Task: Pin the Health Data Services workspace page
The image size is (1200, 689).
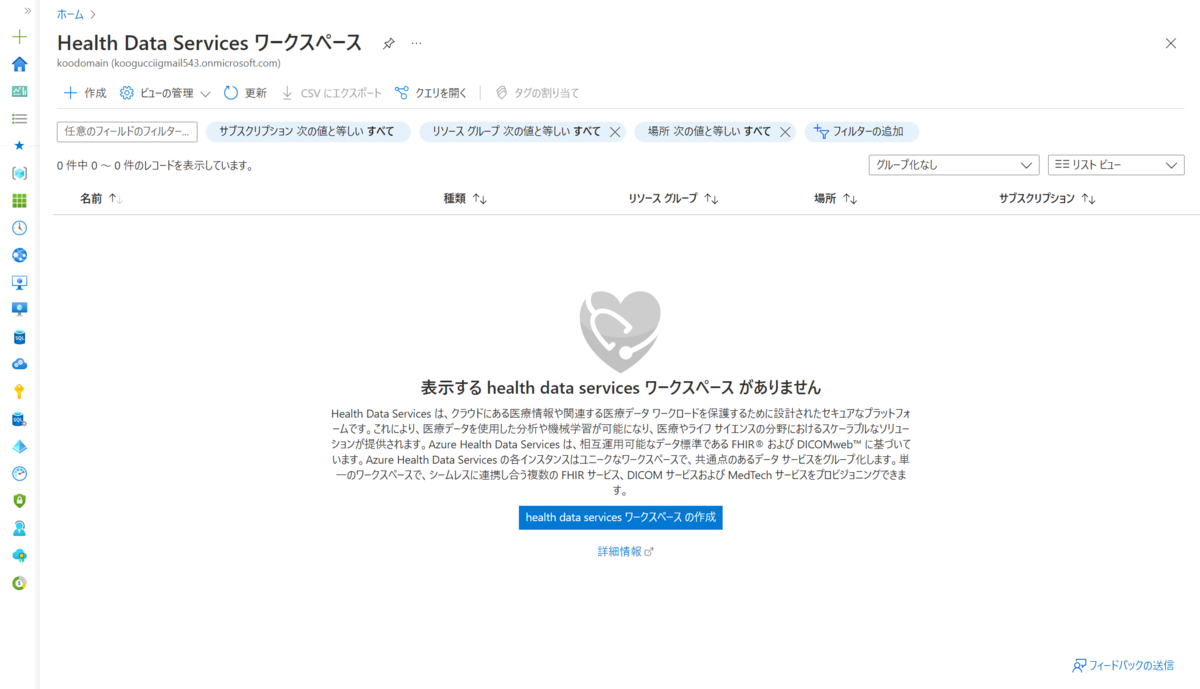Action: pos(388,44)
